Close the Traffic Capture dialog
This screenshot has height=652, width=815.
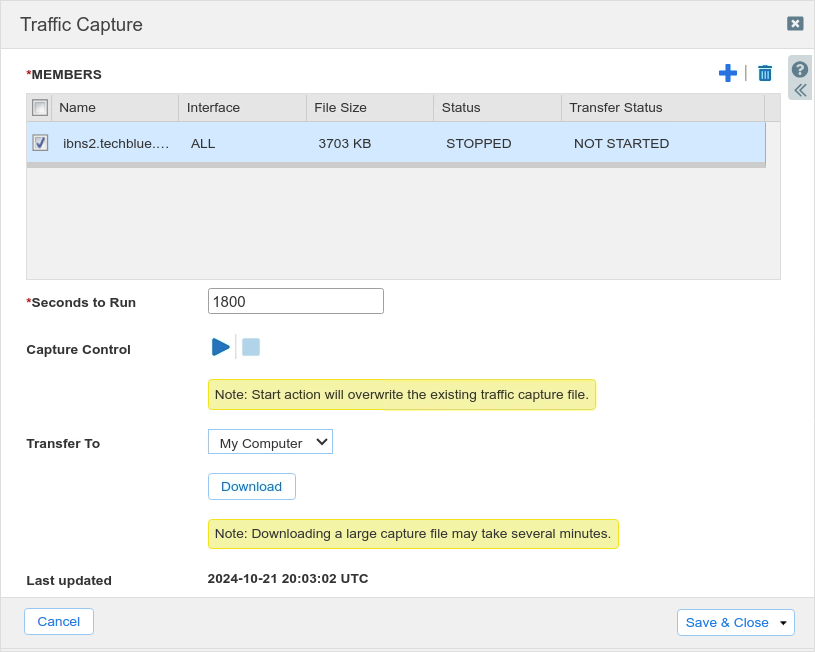tap(795, 24)
